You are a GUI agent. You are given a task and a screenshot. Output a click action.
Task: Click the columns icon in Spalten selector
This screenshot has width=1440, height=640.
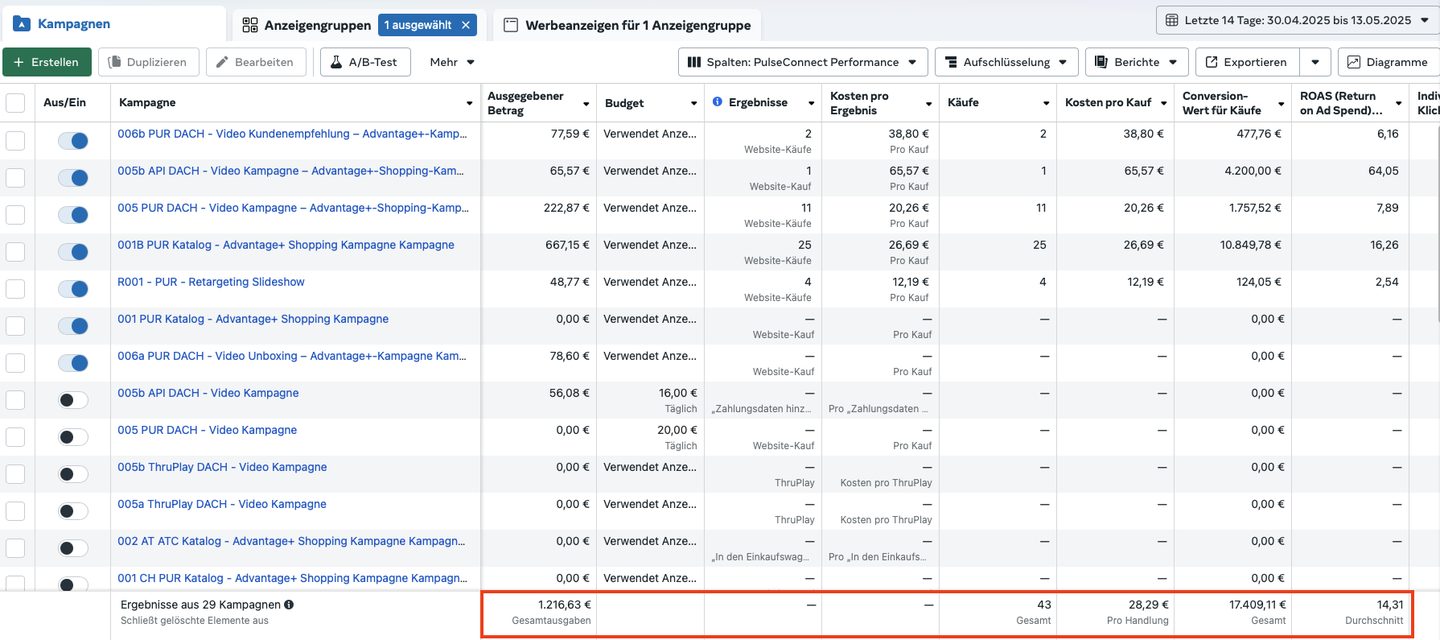click(x=694, y=62)
